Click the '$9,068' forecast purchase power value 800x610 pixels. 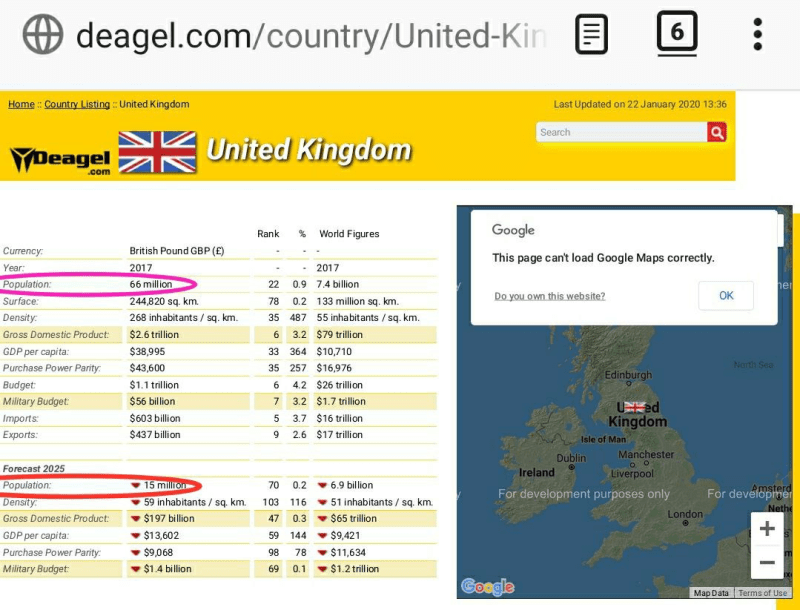click(x=158, y=552)
